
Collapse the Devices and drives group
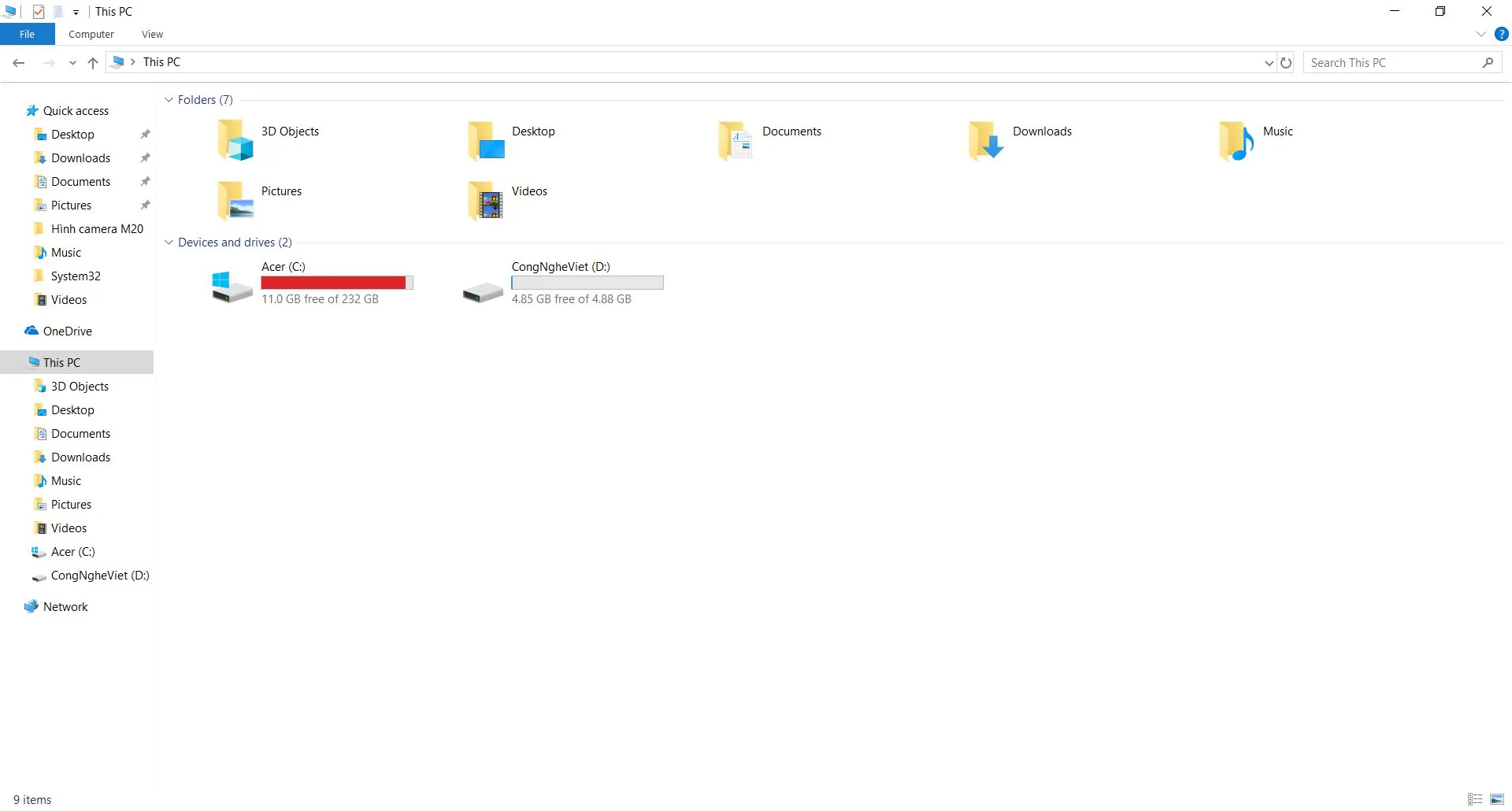click(169, 243)
